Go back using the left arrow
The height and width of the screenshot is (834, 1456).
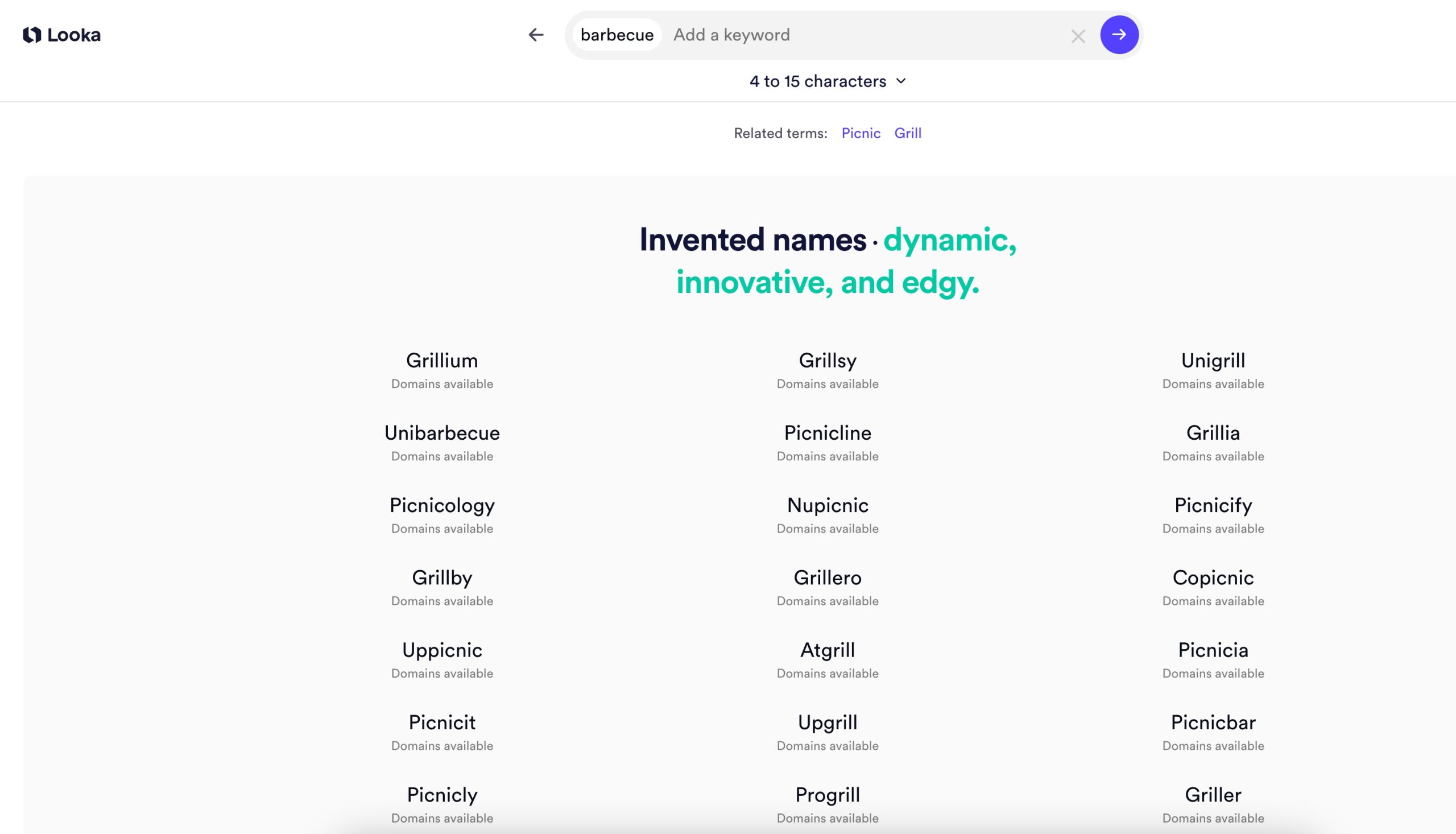[535, 35]
